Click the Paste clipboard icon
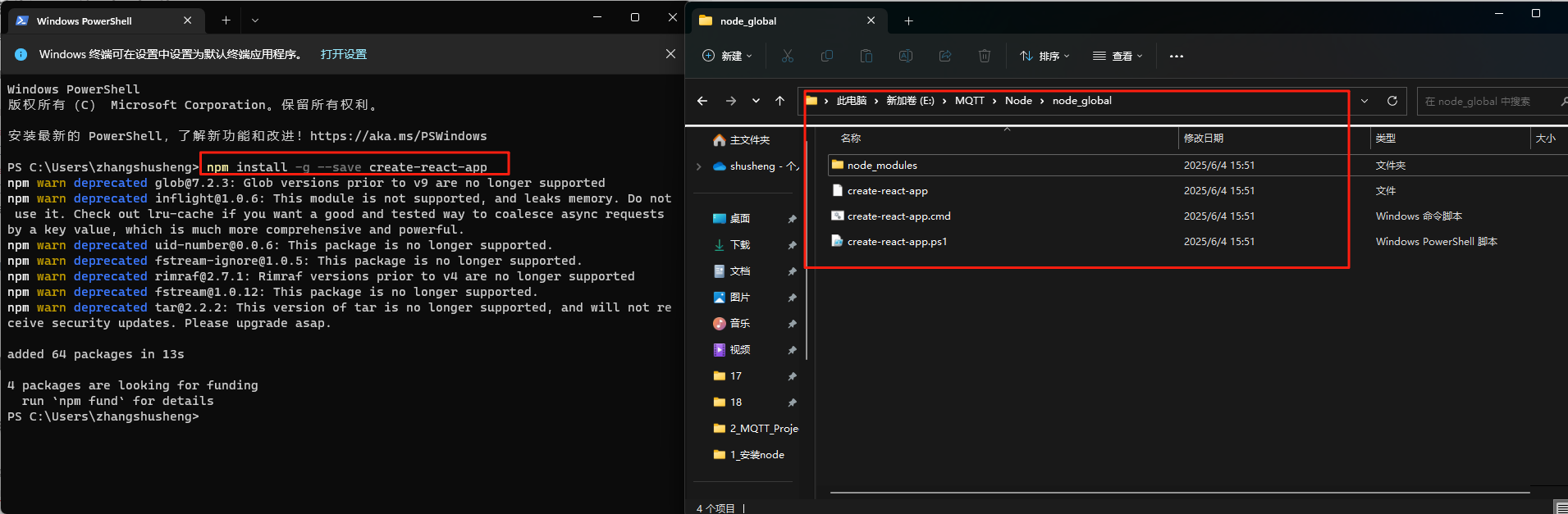Screen dimensions: 1568x514 (x=866, y=56)
